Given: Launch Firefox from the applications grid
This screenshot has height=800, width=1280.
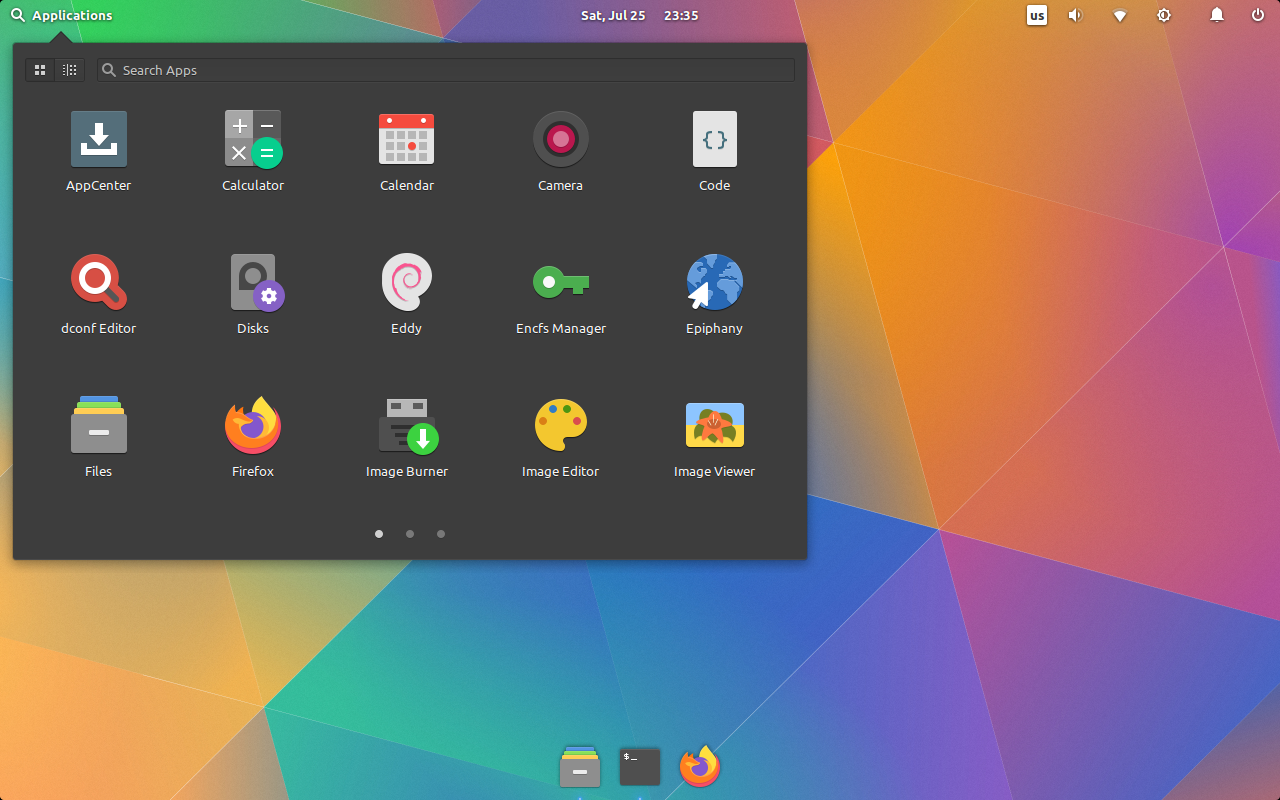Looking at the screenshot, I should (x=253, y=425).
